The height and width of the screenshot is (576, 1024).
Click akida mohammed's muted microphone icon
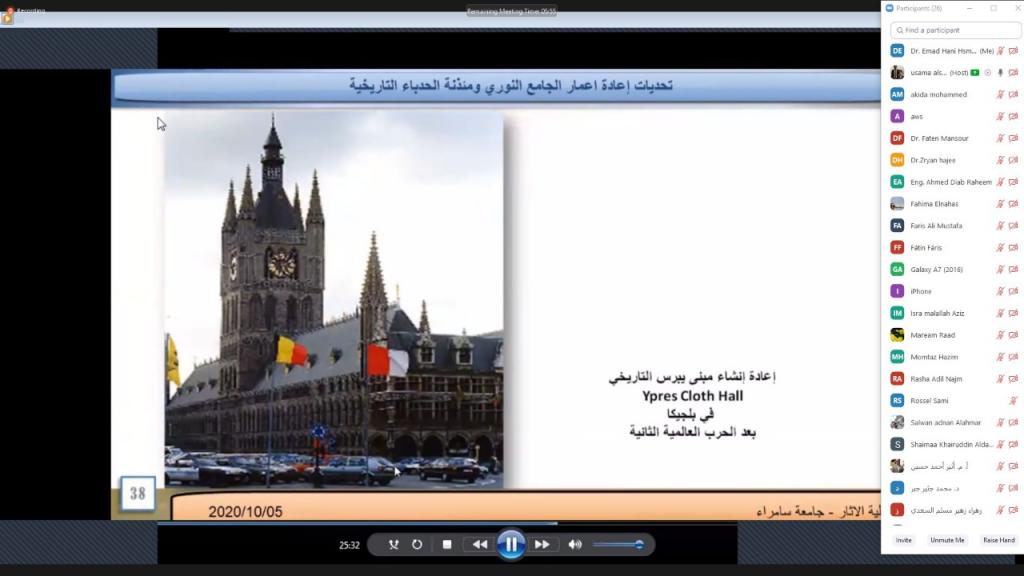[1000, 95]
